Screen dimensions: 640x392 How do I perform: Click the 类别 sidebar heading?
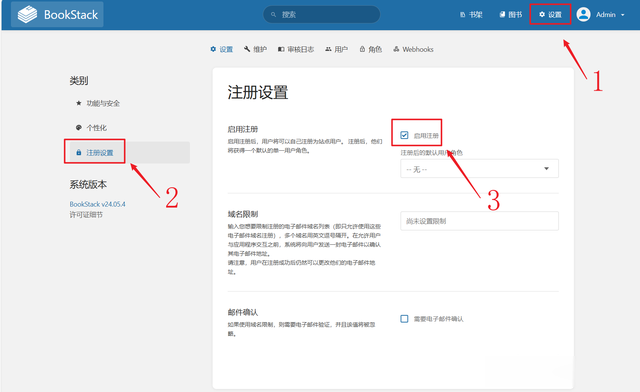pos(79,80)
